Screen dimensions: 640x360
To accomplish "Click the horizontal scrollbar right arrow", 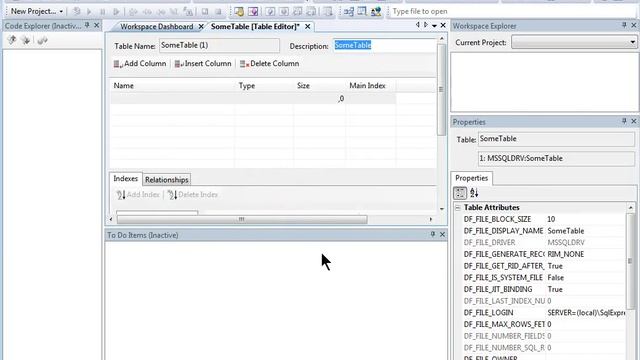I will [431, 220].
